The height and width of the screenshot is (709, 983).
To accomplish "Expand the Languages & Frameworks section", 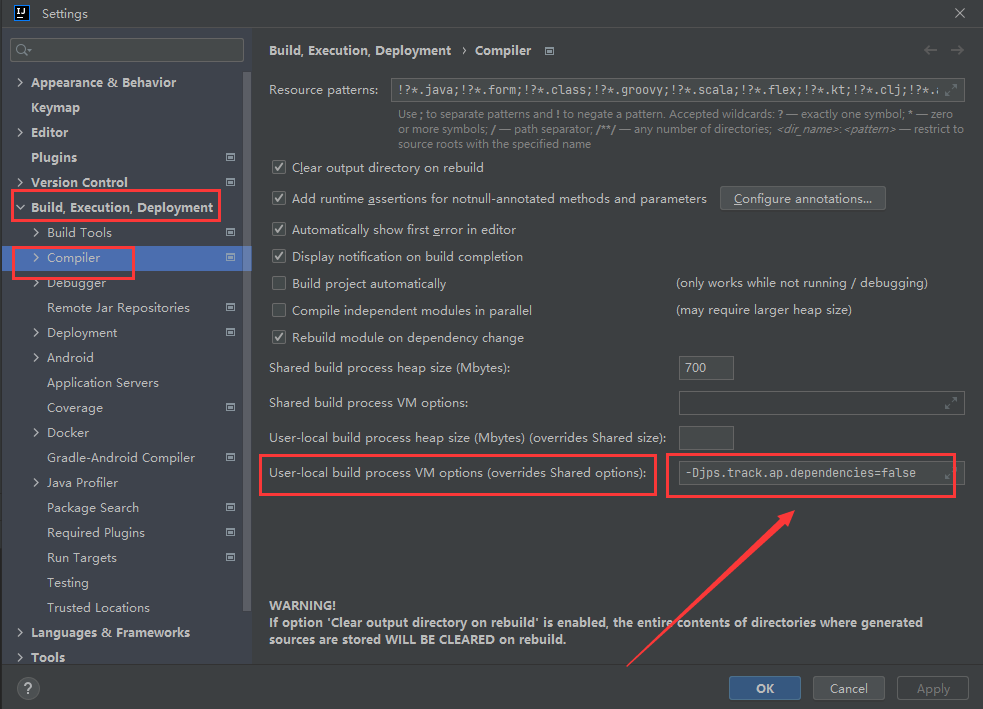I will click(19, 632).
